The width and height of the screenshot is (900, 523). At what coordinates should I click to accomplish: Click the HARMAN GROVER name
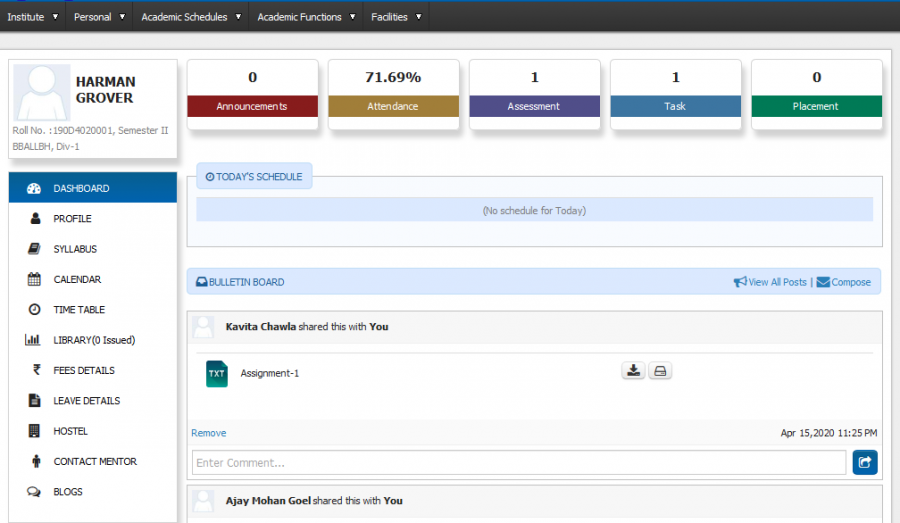[106, 90]
